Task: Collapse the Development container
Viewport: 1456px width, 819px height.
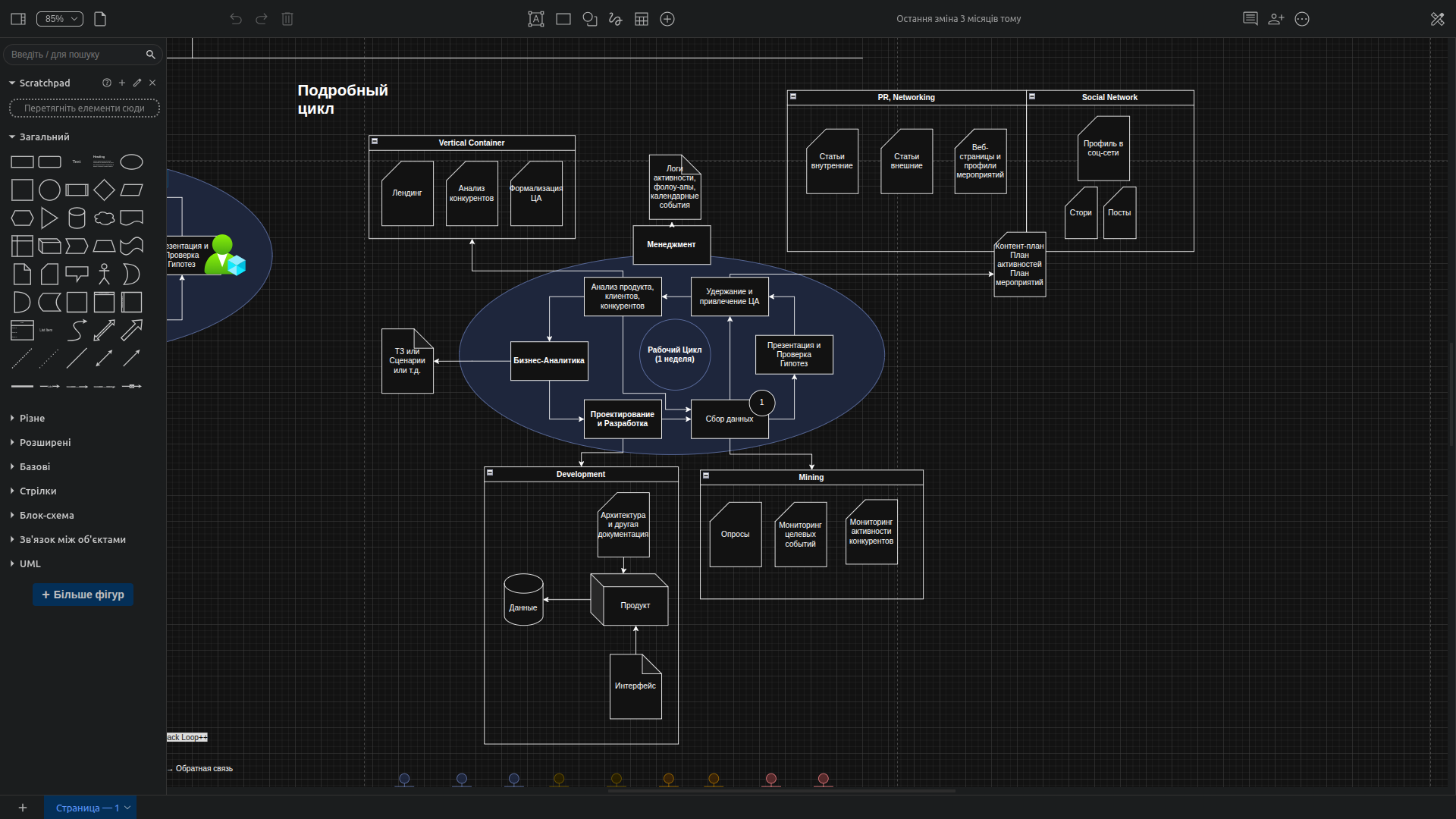Action: click(x=490, y=473)
